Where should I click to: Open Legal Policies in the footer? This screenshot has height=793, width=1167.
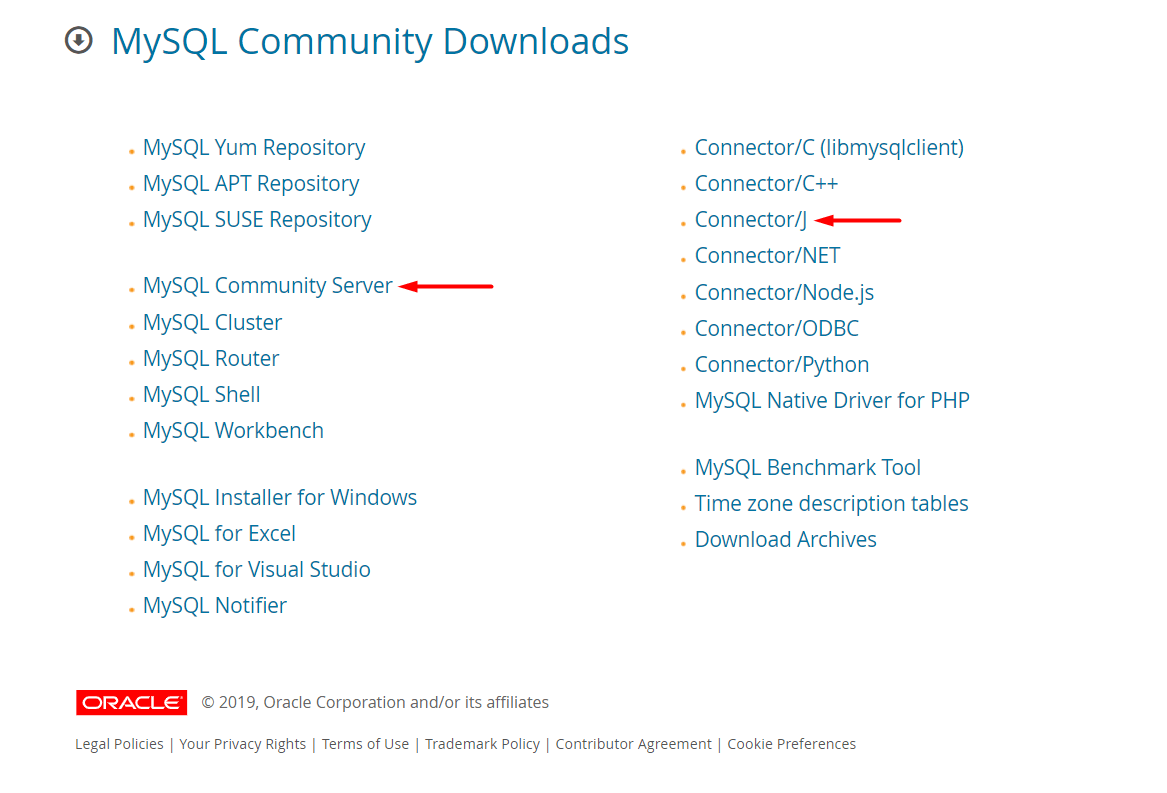coord(119,744)
